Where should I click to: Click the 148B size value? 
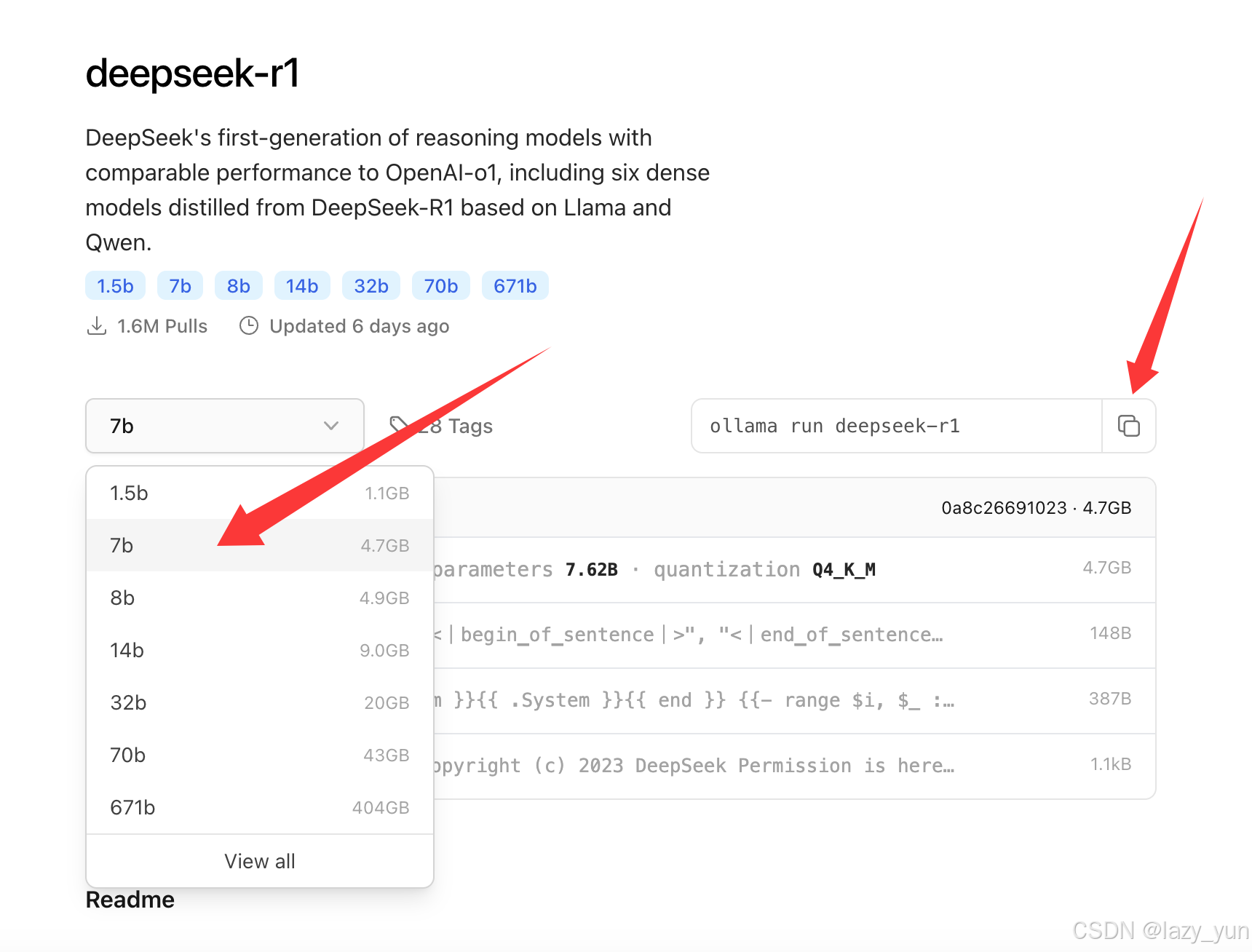(1110, 633)
